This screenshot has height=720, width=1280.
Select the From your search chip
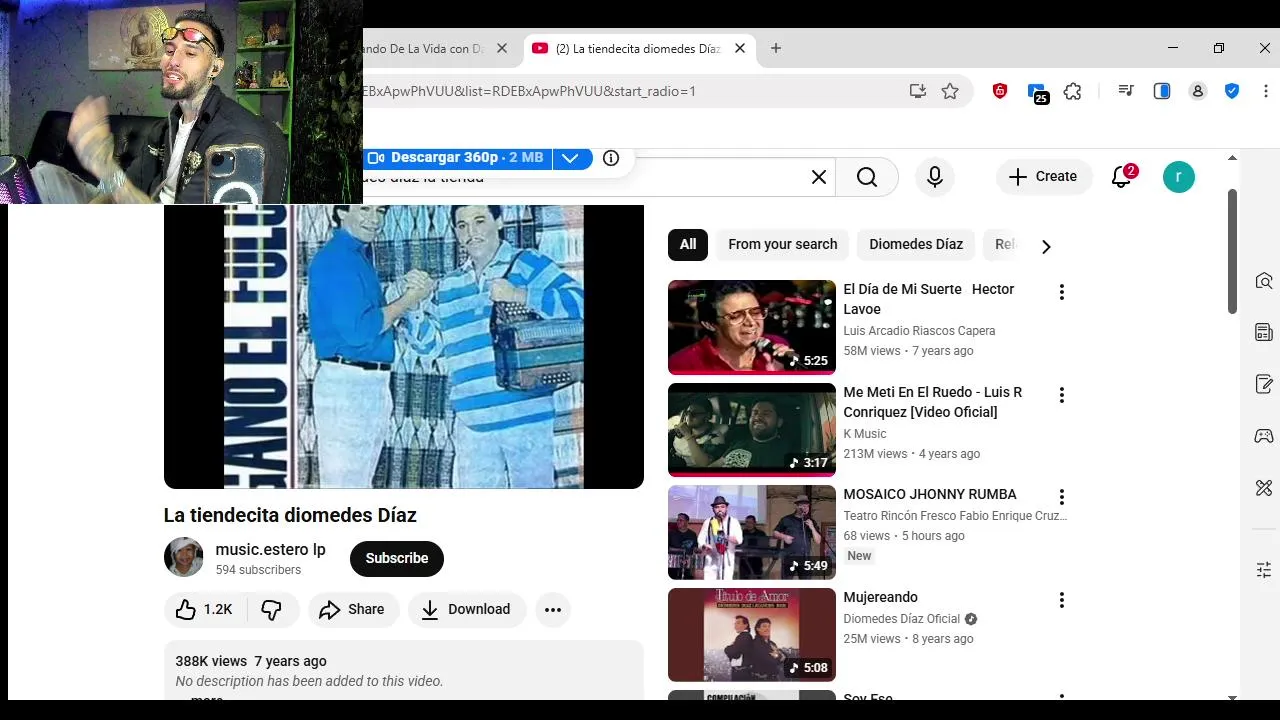point(783,245)
